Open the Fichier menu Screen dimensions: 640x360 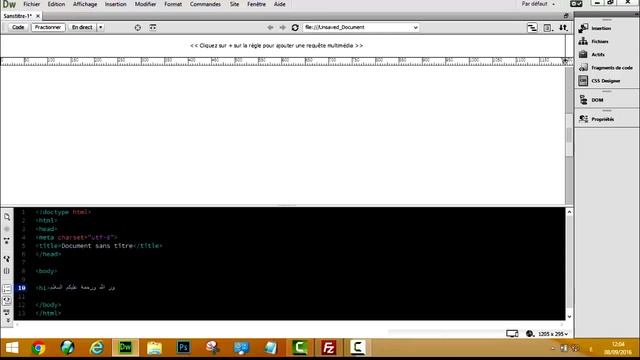[x=31, y=4]
